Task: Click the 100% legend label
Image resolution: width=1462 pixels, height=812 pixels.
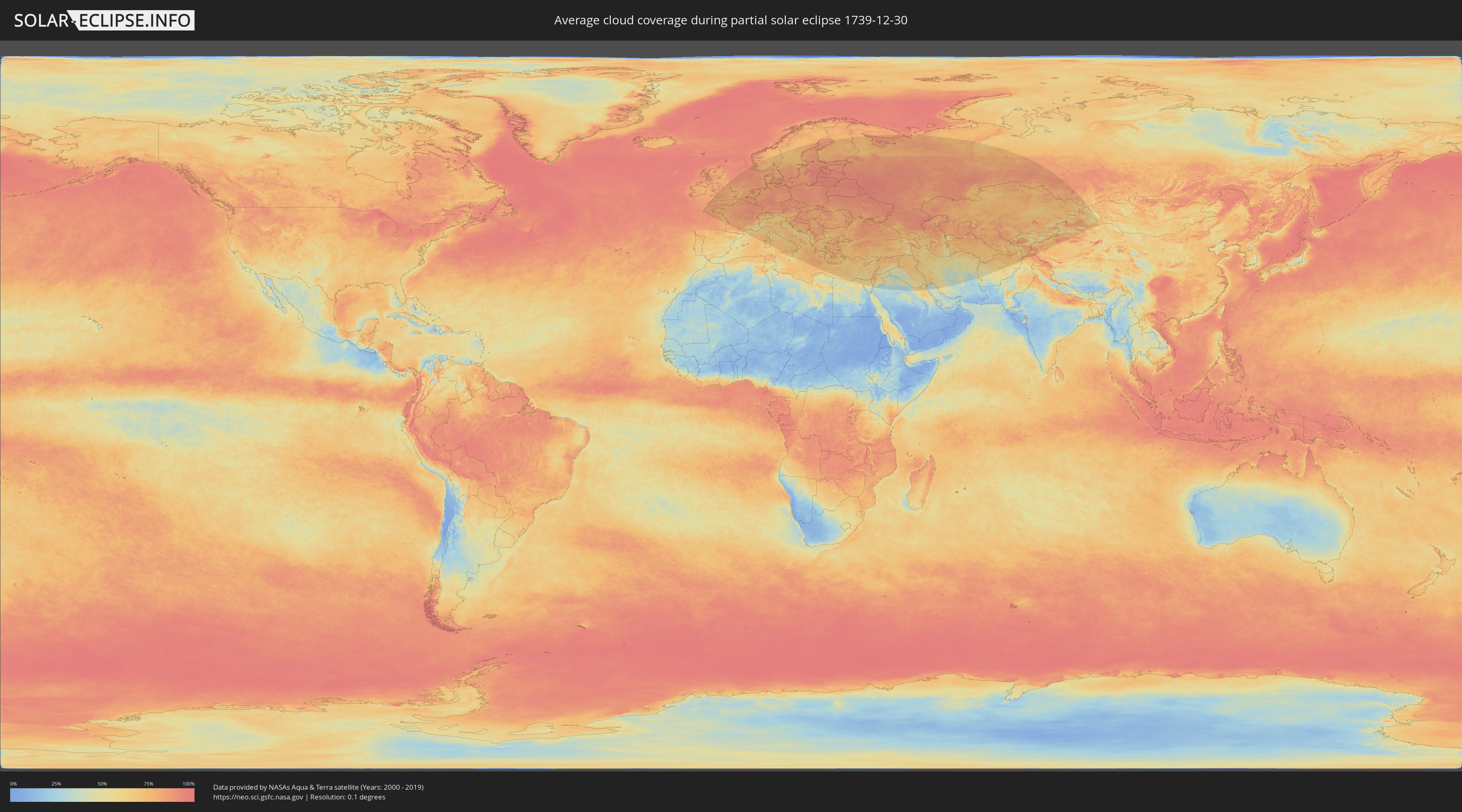Action: point(188,784)
